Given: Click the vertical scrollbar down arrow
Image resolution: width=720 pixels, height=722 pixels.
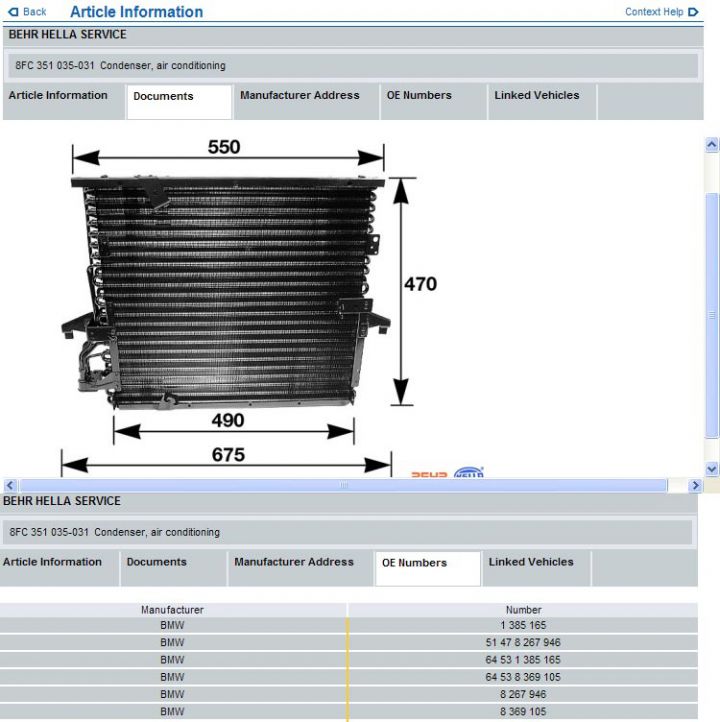Looking at the screenshot, I should (x=712, y=469).
